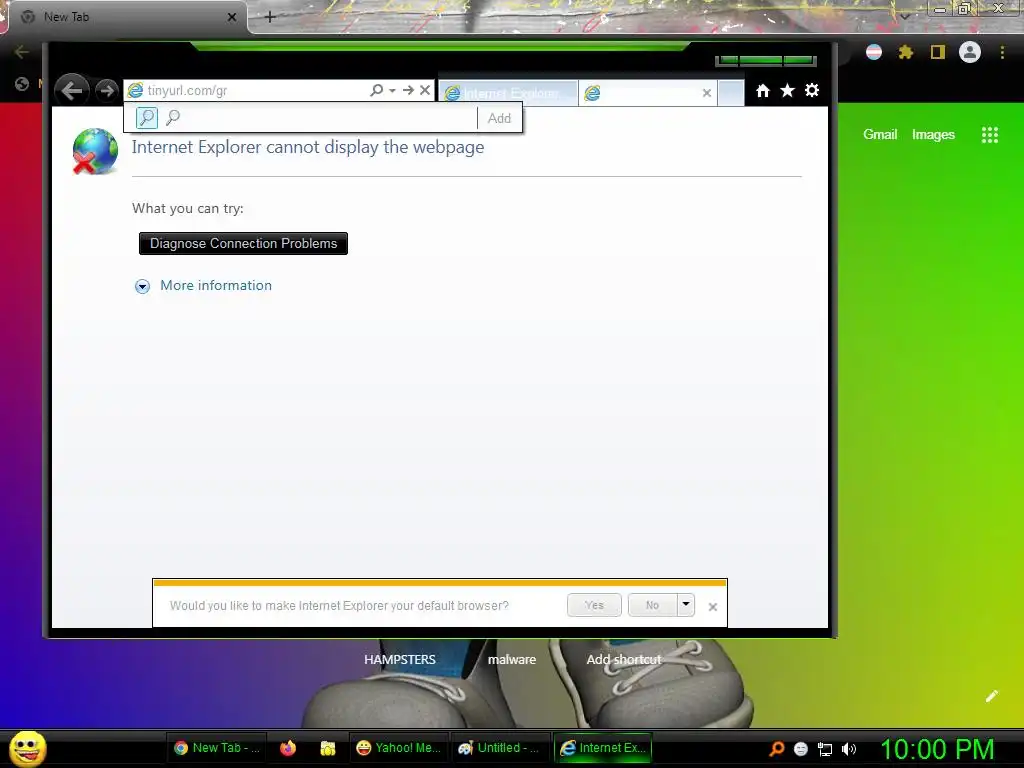Open a new tab in Chrome
The width and height of the screenshot is (1024, 768).
click(x=270, y=17)
